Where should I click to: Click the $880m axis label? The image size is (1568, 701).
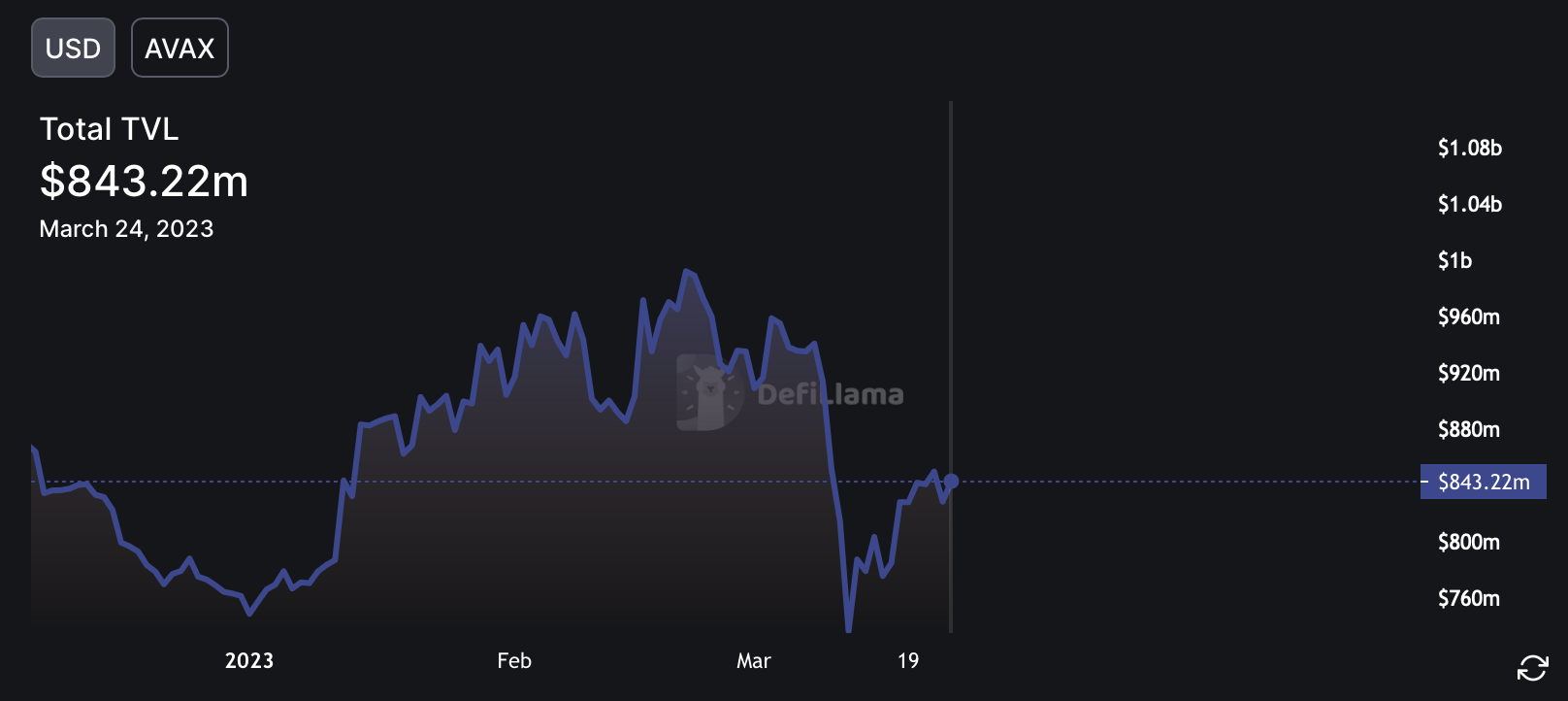pyautogui.click(x=1469, y=429)
